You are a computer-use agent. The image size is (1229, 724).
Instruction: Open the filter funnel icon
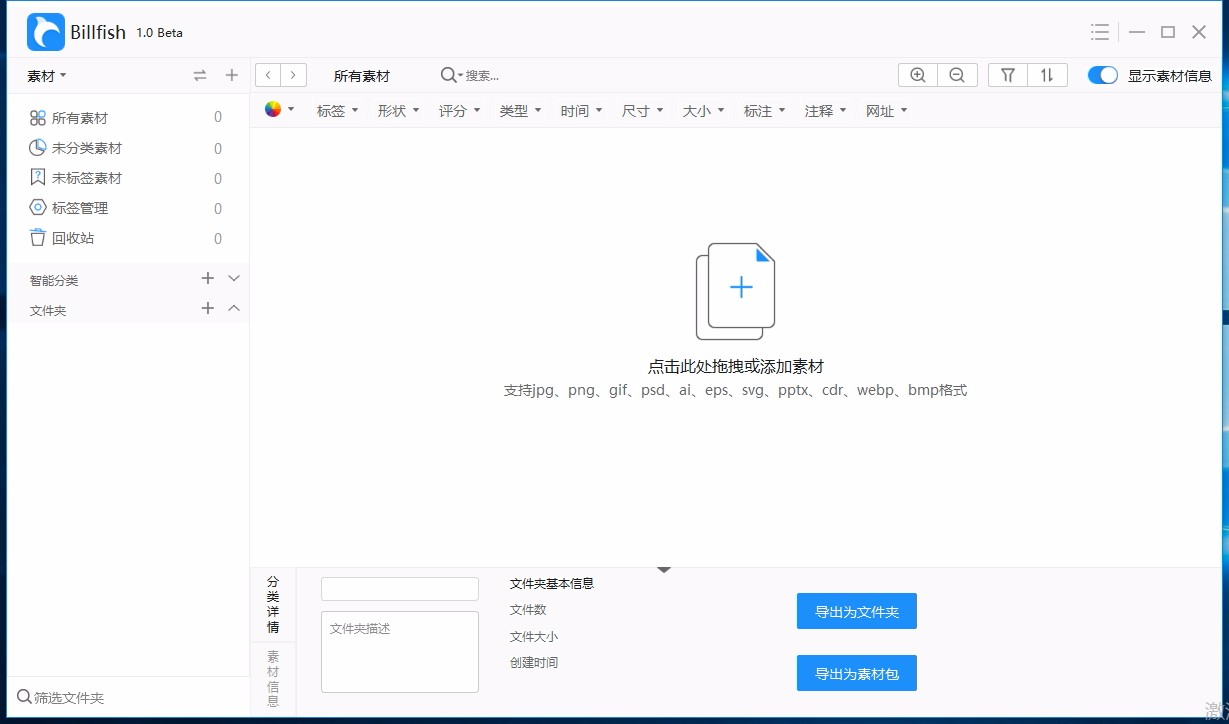pyautogui.click(x=1007, y=74)
